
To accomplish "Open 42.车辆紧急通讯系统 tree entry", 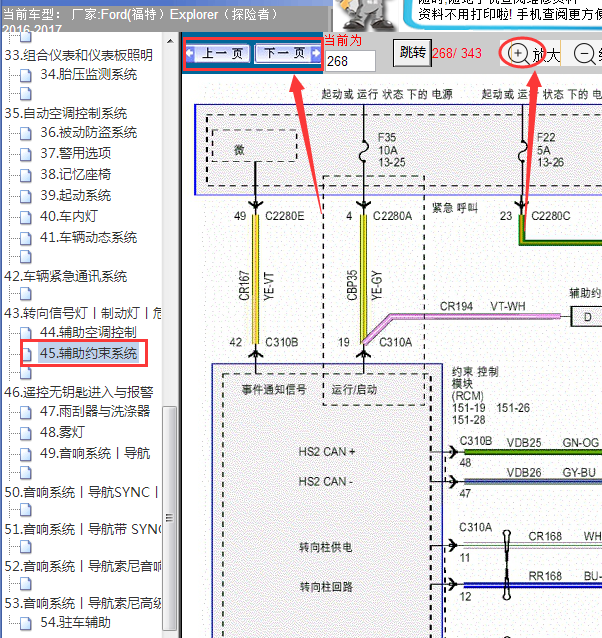I will [65, 276].
